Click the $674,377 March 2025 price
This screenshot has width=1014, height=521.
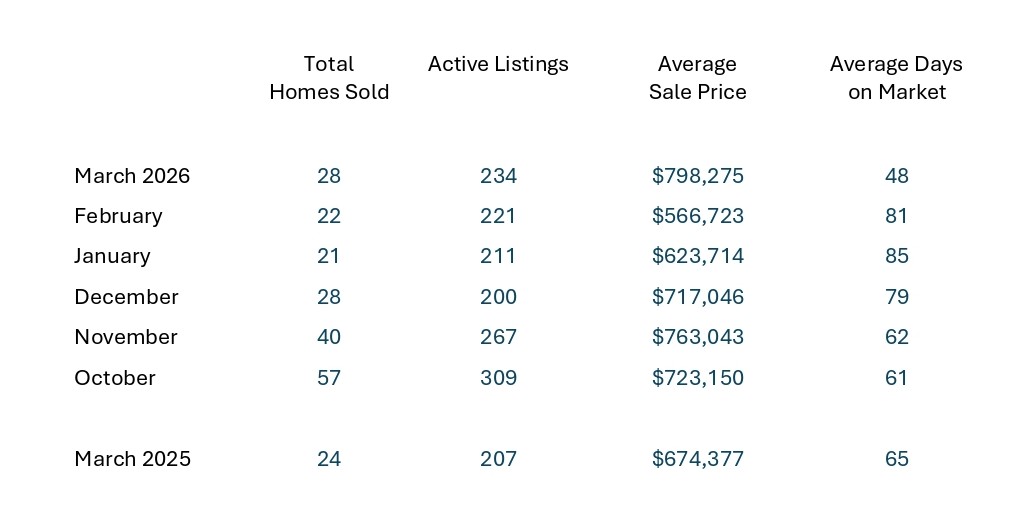pos(698,459)
